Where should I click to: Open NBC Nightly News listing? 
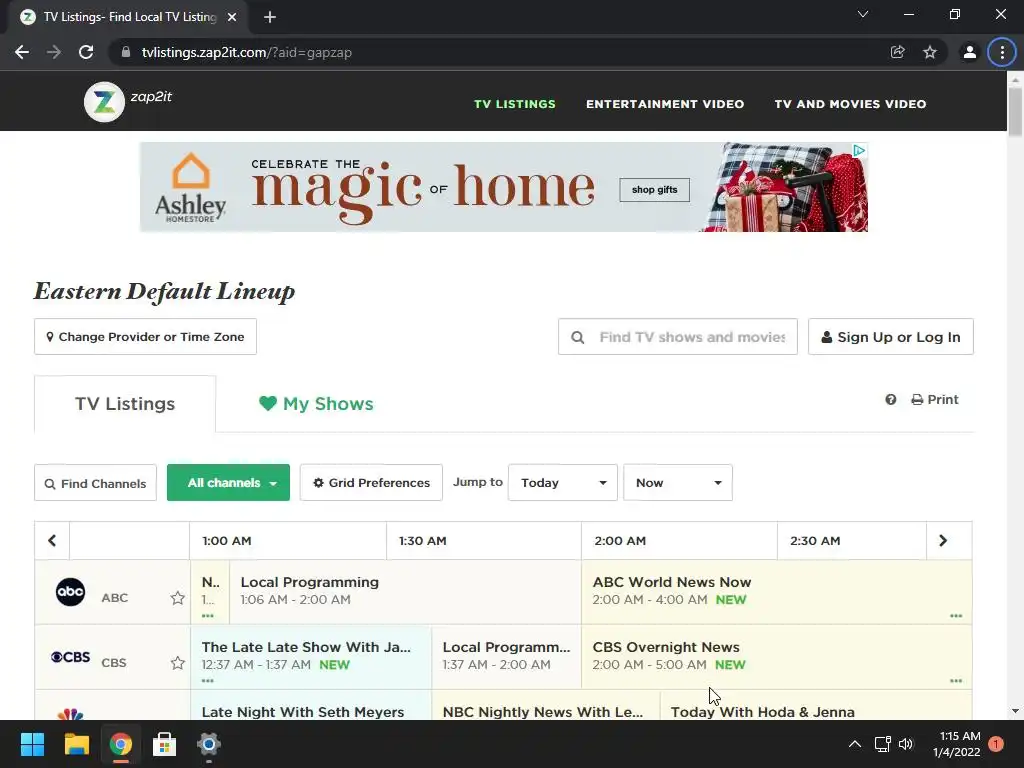[545, 705]
